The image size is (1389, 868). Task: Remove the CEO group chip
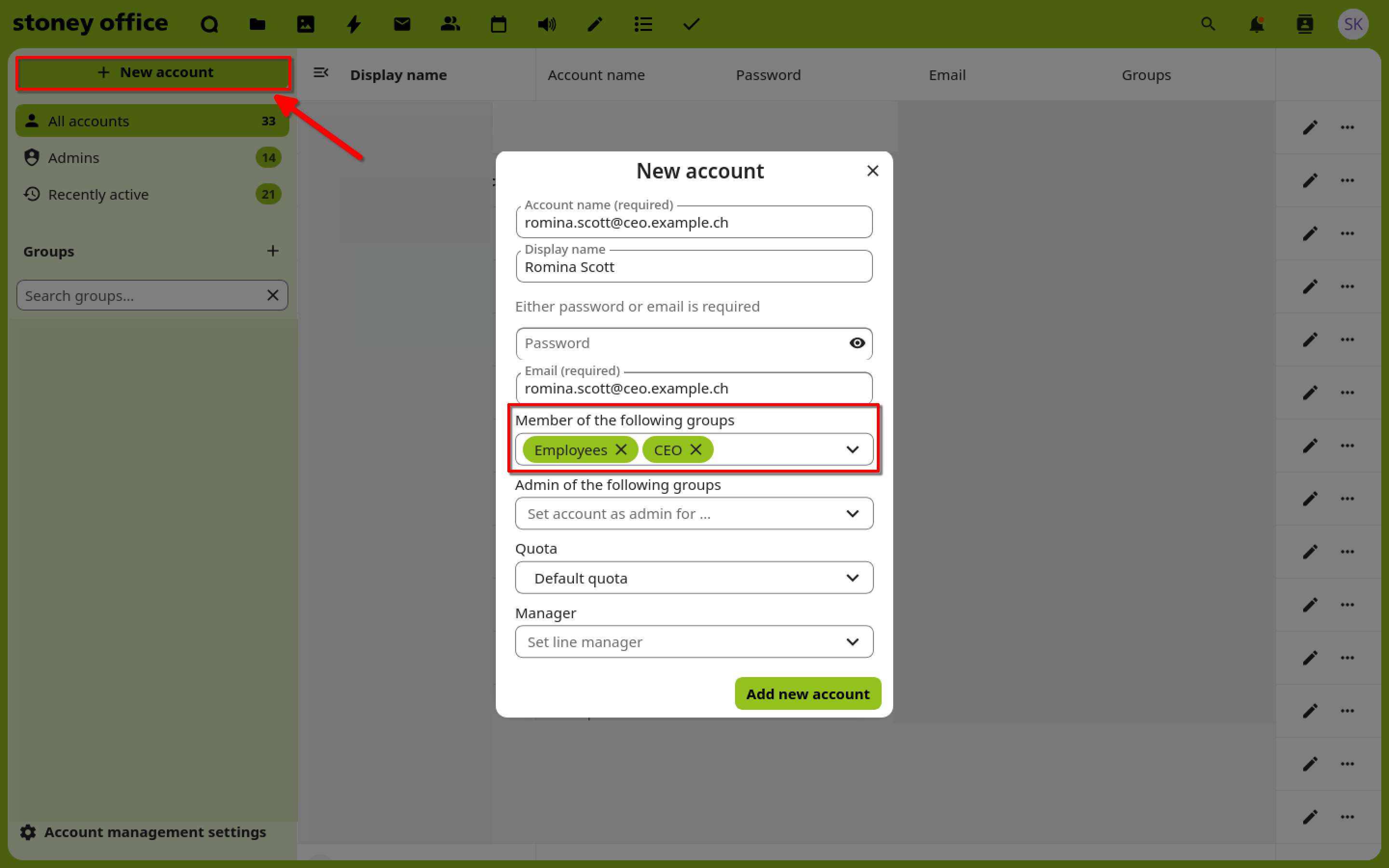pos(695,449)
